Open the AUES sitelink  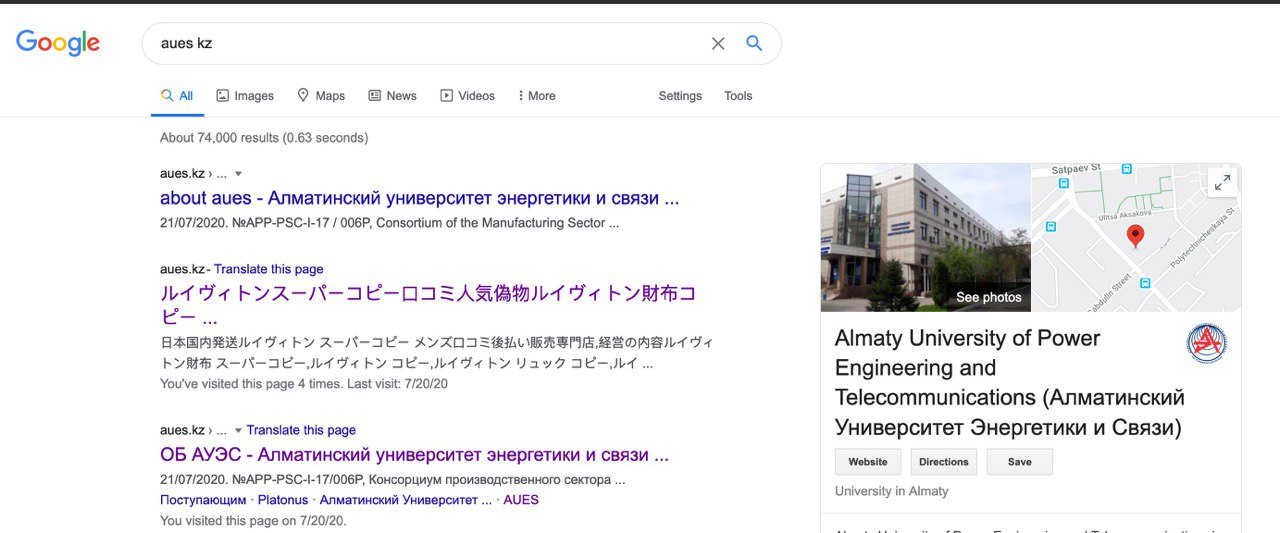(x=521, y=500)
